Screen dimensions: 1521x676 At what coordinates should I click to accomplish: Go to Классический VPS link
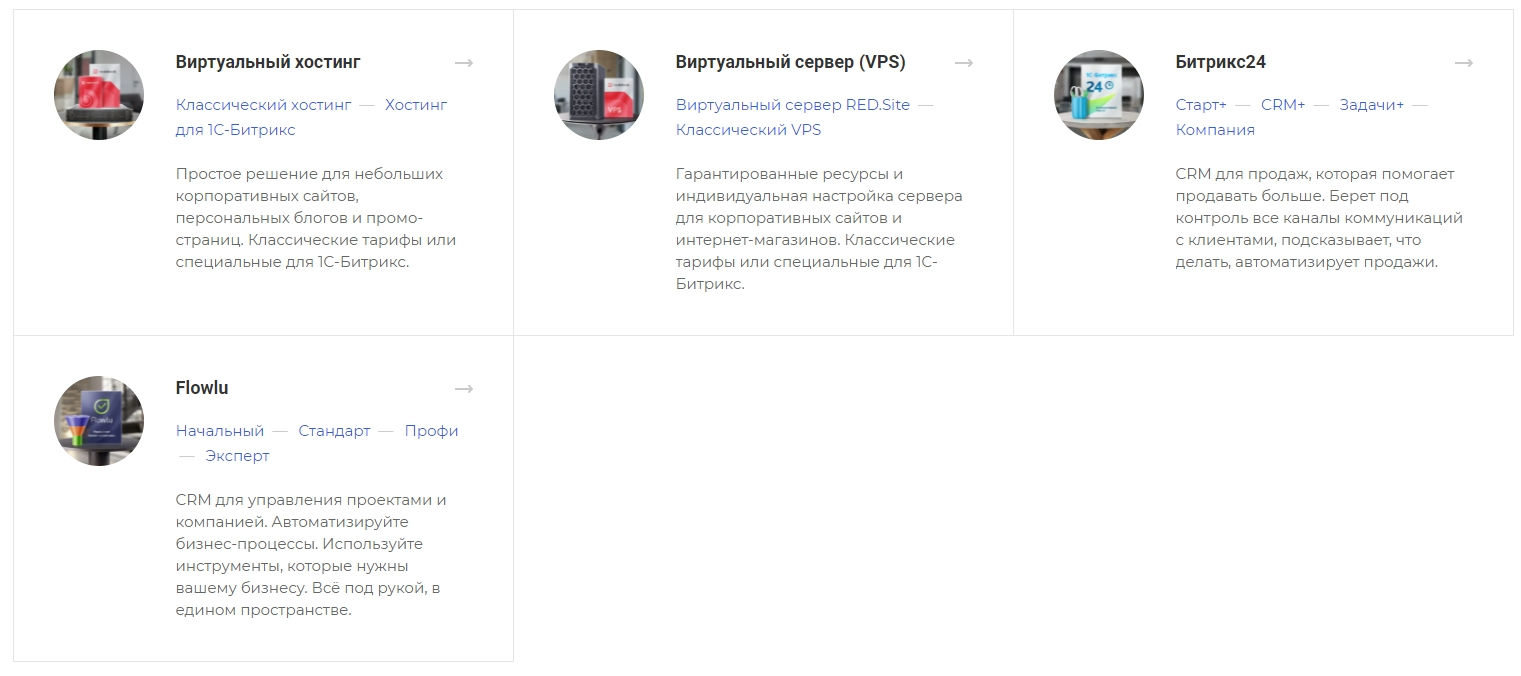click(748, 130)
